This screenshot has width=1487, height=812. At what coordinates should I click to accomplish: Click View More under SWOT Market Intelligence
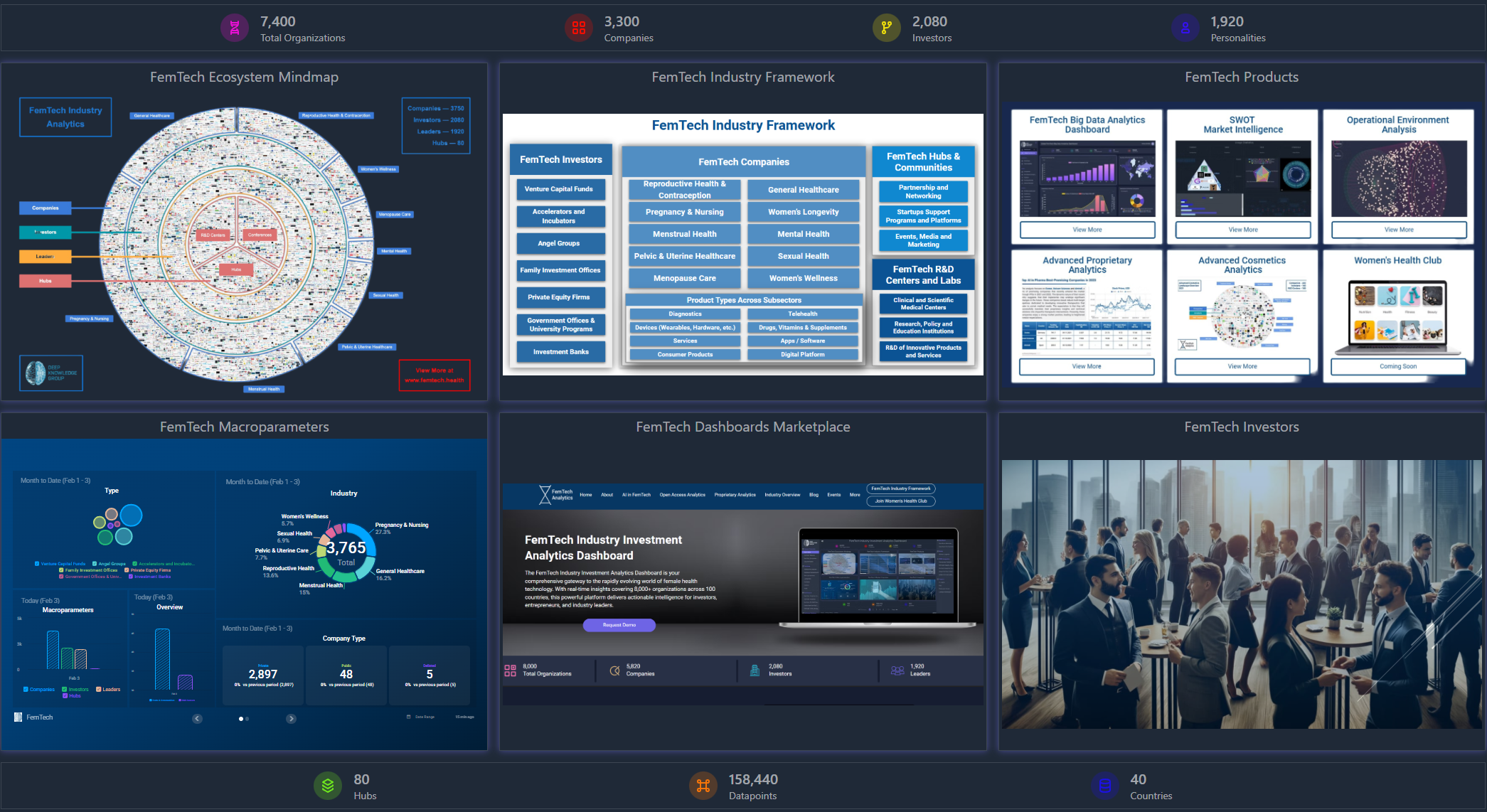click(x=1242, y=230)
